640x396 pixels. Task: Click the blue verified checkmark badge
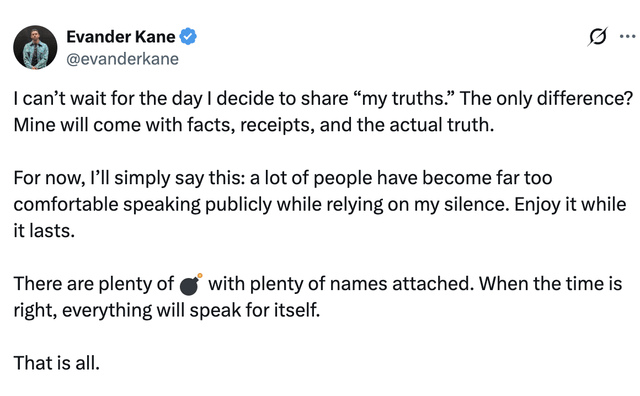(188, 37)
